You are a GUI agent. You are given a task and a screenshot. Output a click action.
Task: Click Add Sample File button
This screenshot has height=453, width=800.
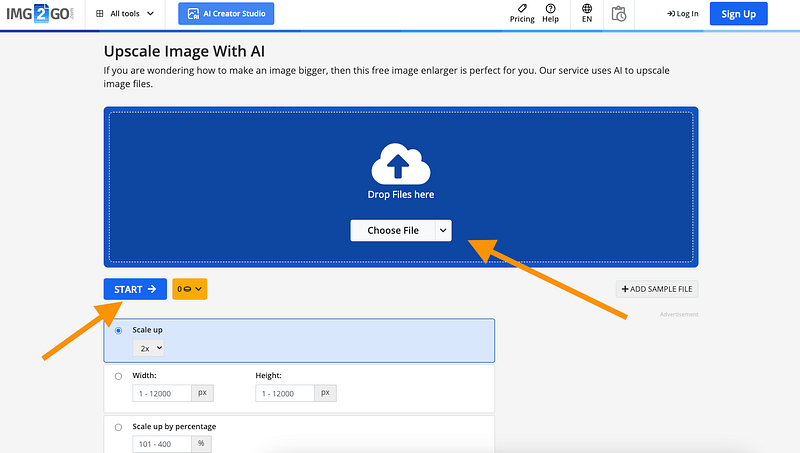coord(657,289)
